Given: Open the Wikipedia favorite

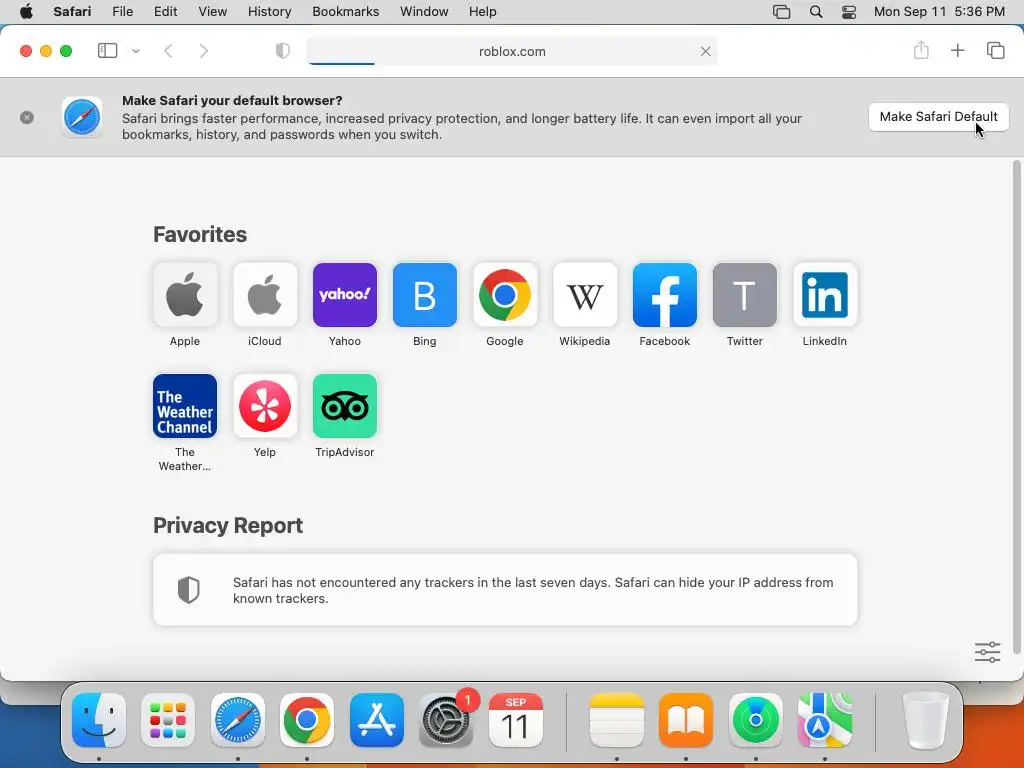Looking at the screenshot, I should click(584, 295).
